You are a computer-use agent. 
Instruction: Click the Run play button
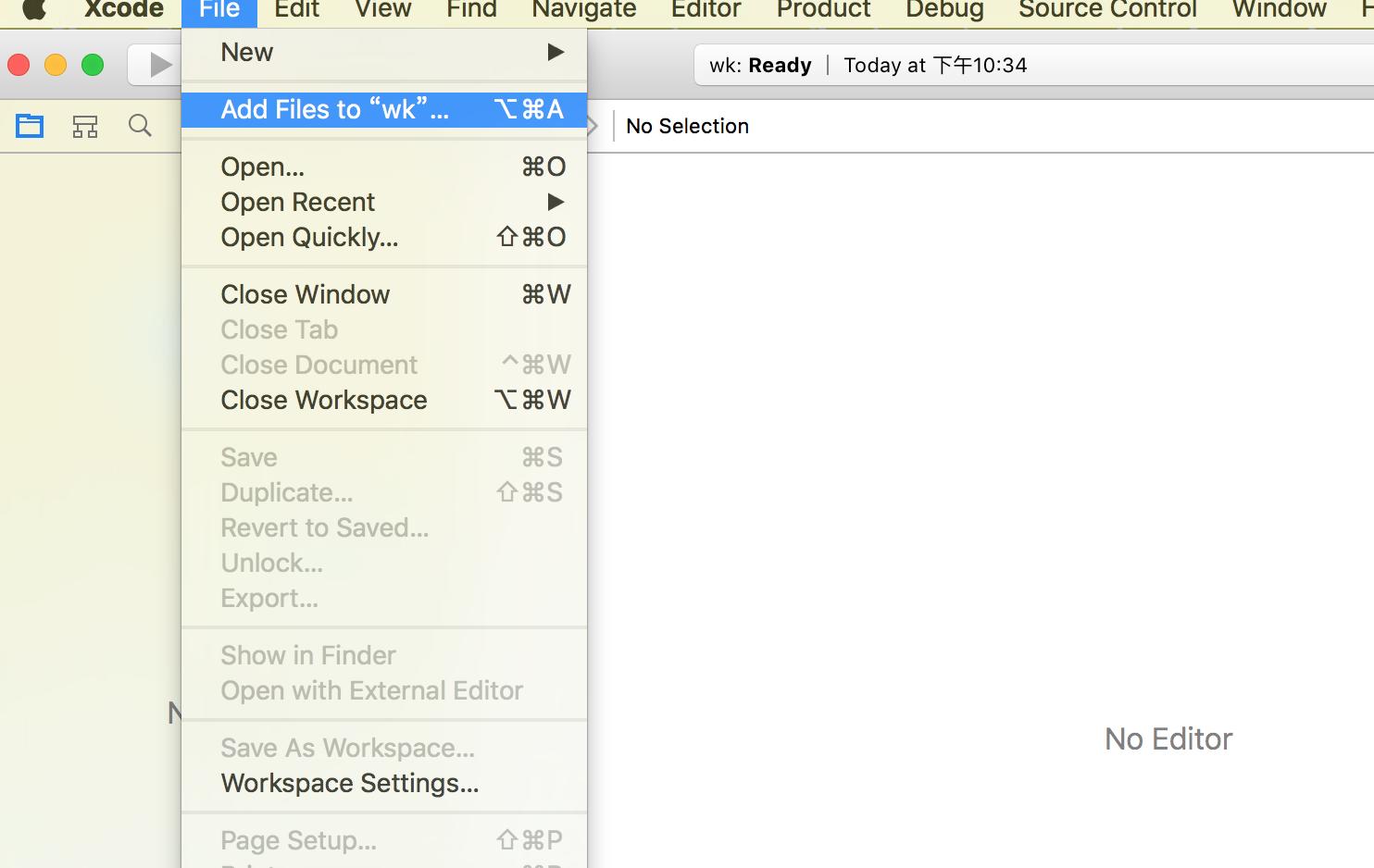pos(160,65)
